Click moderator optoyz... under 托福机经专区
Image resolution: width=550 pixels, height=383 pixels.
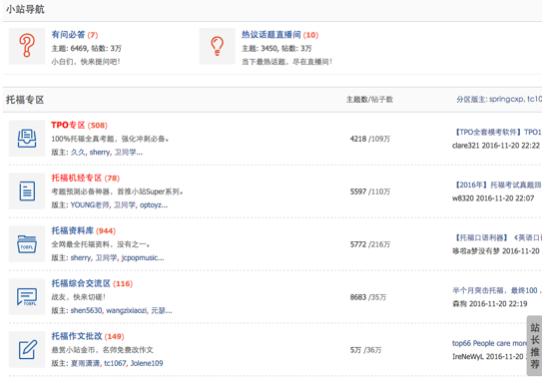click(154, 205)
